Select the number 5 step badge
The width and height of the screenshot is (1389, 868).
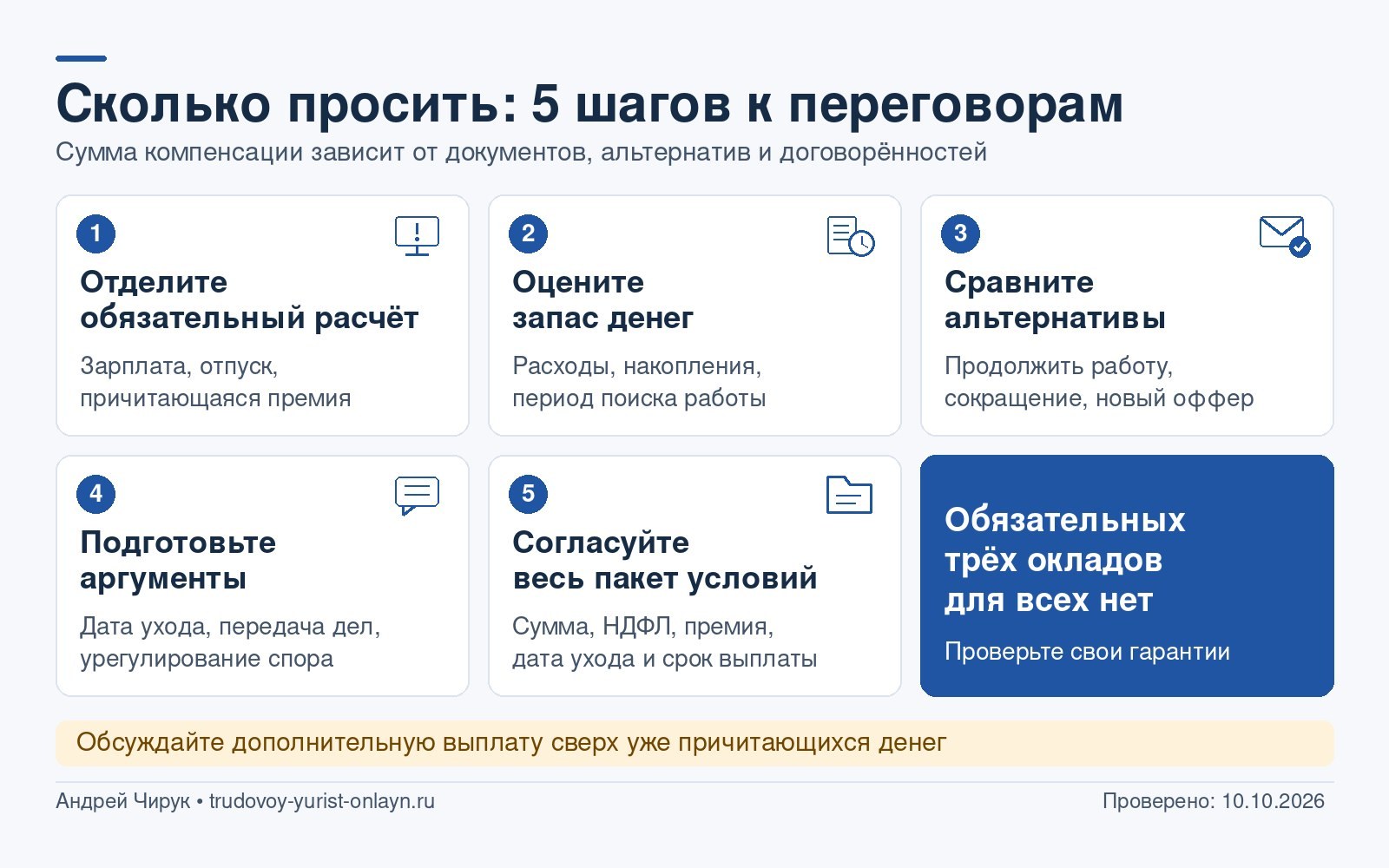click(528, 494)
